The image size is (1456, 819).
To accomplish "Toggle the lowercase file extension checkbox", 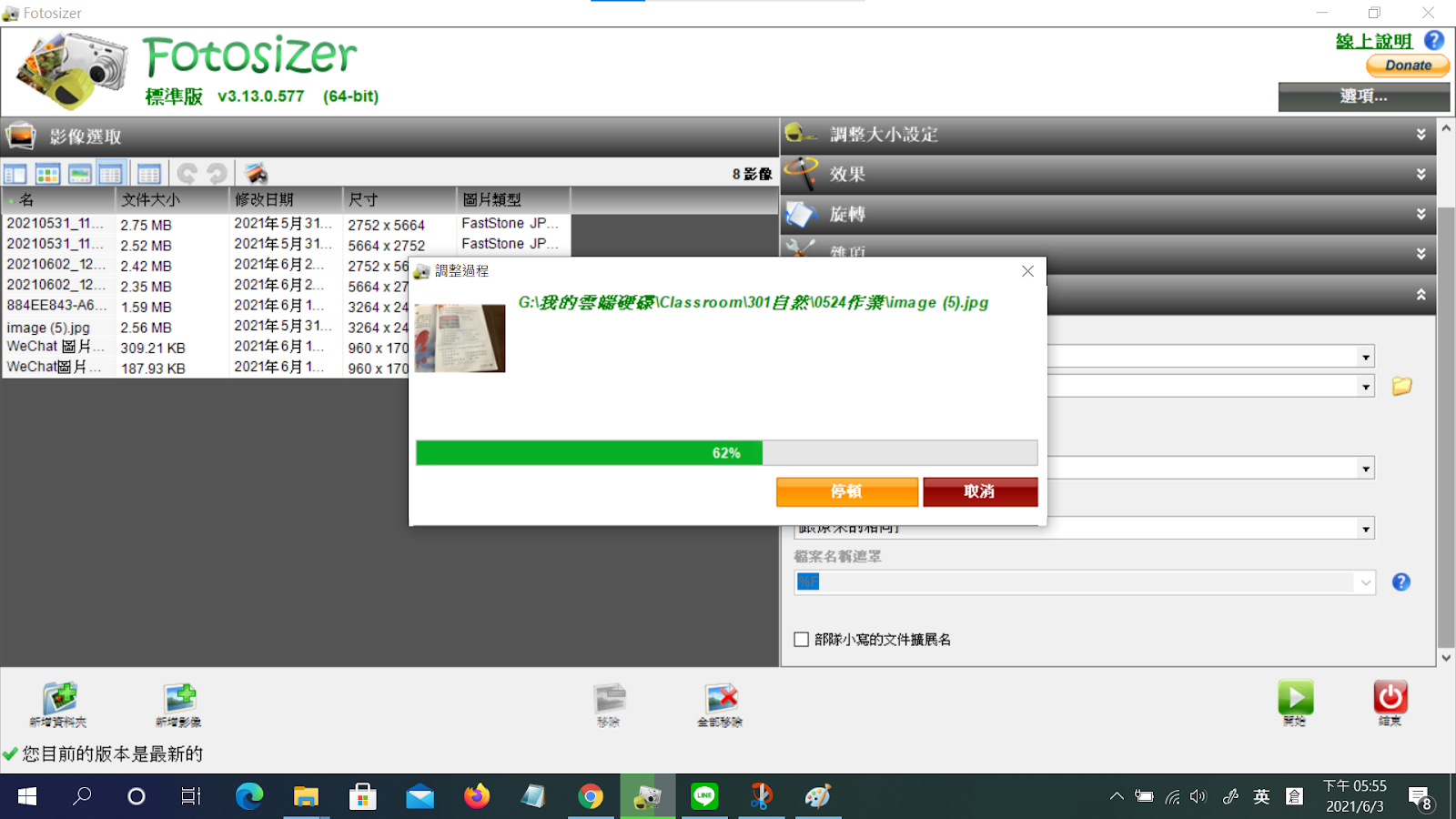I will coord(802,640).
